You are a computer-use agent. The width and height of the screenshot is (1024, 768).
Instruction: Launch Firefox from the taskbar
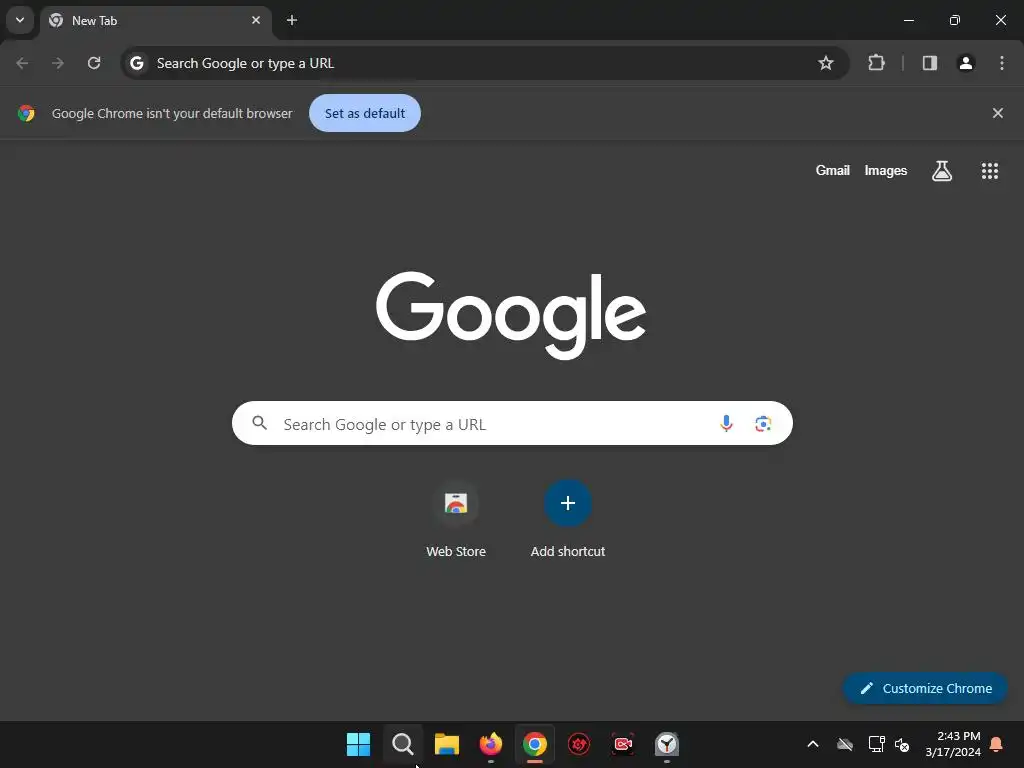(x=490, y=744)
